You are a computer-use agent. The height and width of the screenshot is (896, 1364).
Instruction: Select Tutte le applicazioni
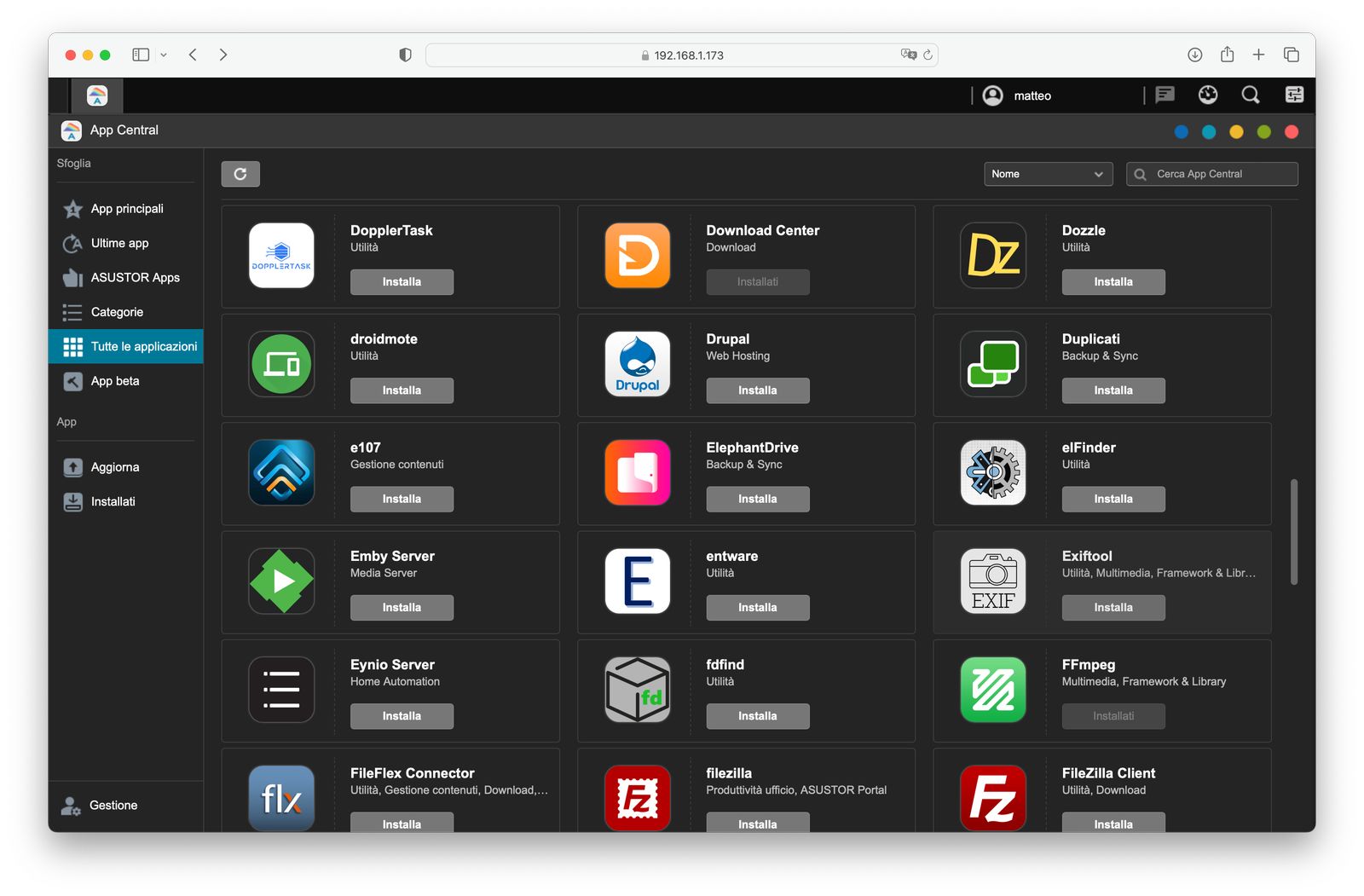click(126, 346)
